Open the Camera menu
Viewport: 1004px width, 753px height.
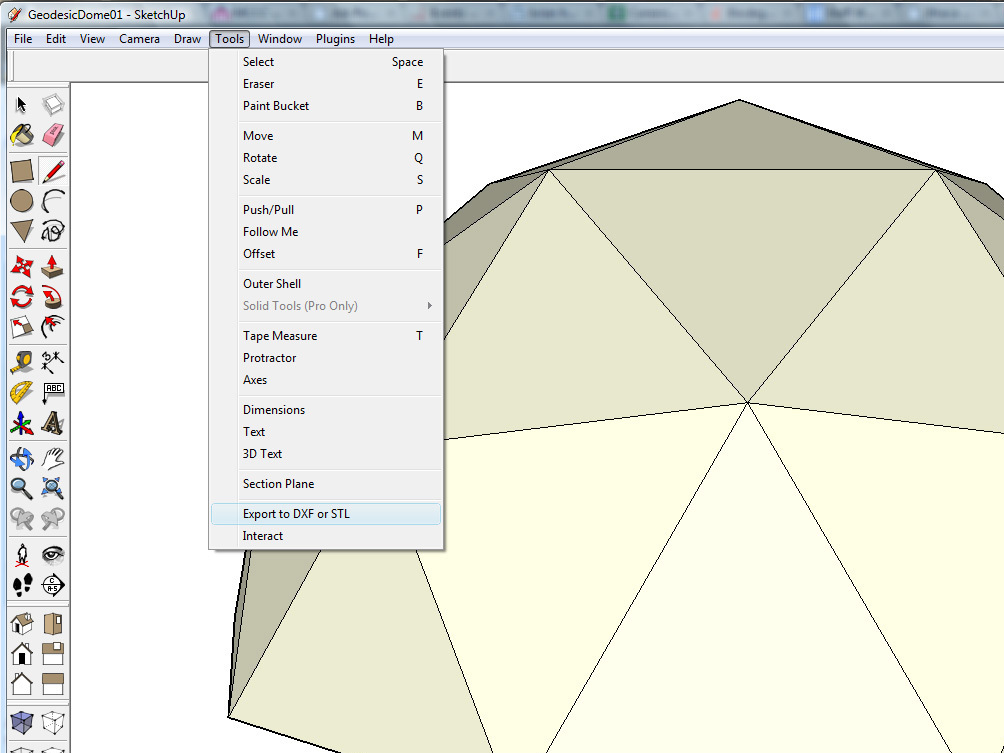pyautogui.click(x=139, y=39)
